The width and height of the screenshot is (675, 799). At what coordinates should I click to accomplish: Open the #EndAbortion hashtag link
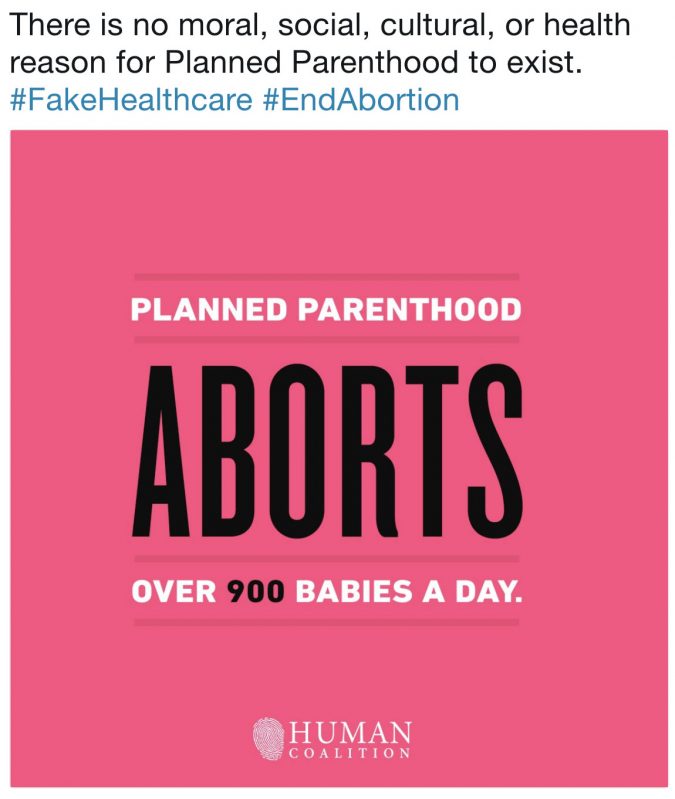[361, 99]
